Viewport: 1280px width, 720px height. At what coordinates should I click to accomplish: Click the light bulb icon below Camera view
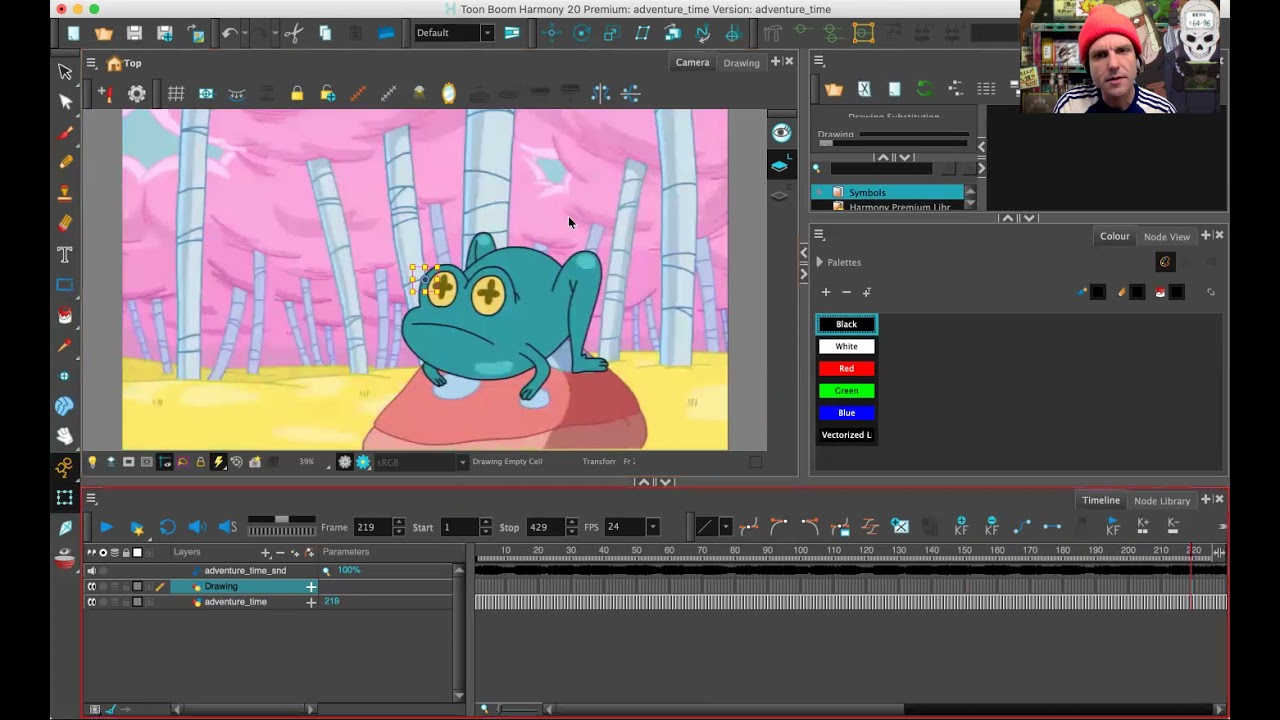[92, 462]
